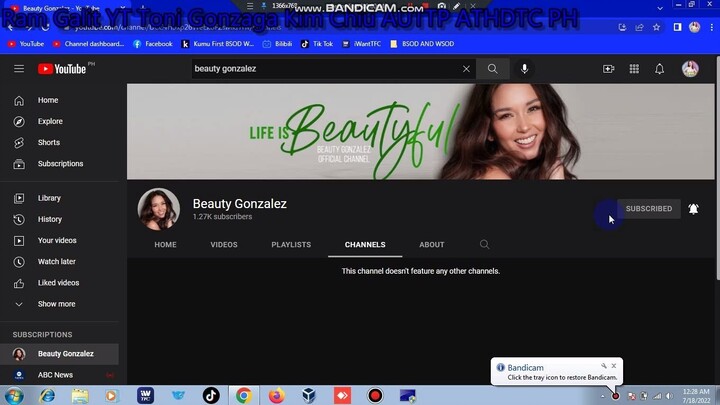The height and width of the screenshot is (405, 720).
Task: Click the Life is Beautyful channel banner
Action: (x=421, y=131)
